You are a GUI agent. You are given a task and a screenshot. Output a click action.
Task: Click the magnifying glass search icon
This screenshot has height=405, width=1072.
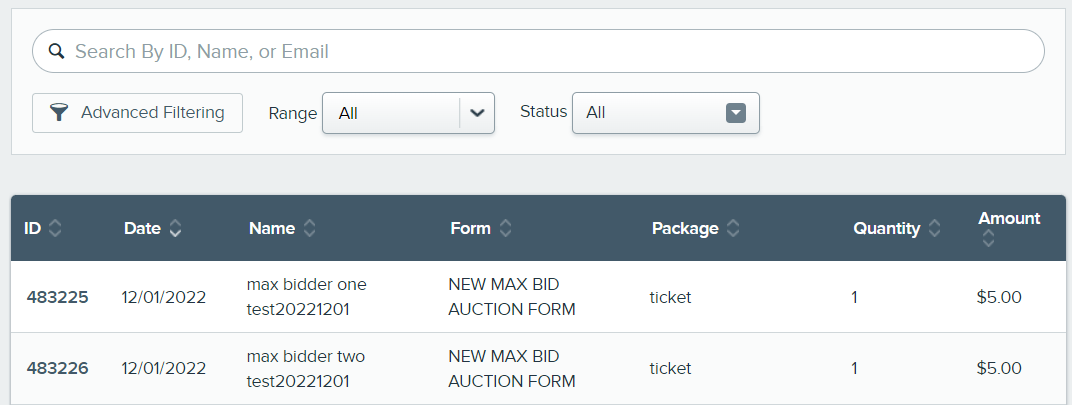click(56, 51)
